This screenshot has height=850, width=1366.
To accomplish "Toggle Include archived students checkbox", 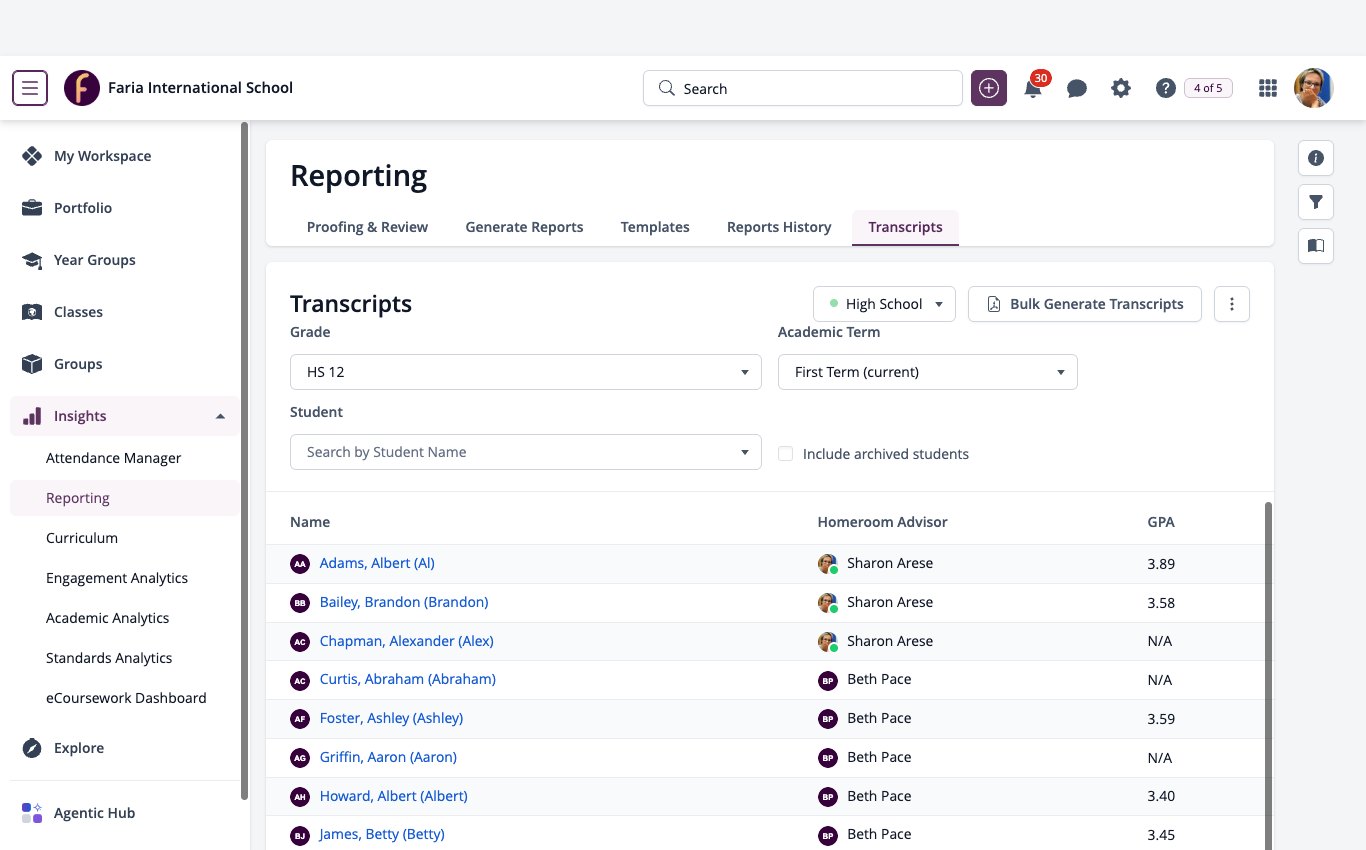I will tap(786, 454).
